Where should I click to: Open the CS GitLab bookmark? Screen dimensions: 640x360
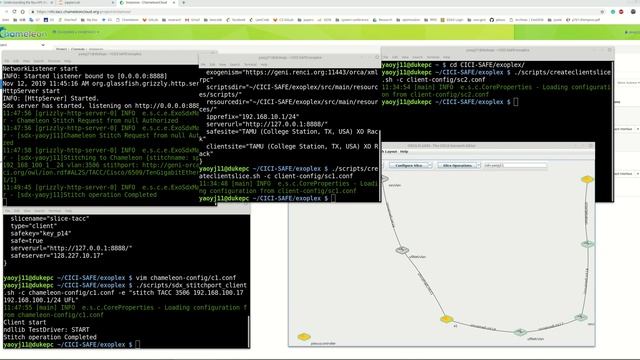click(x=284, y=20)
